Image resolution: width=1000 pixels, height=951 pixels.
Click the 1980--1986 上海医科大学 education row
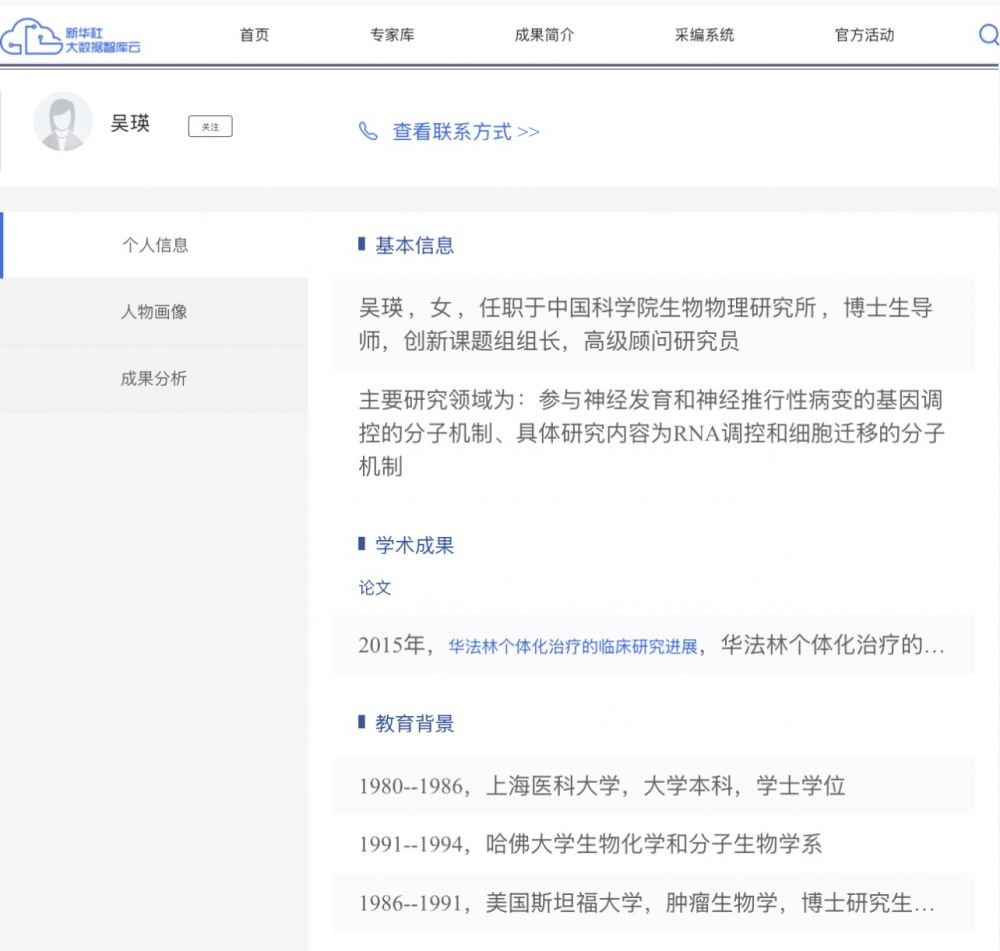click(602, 786)
